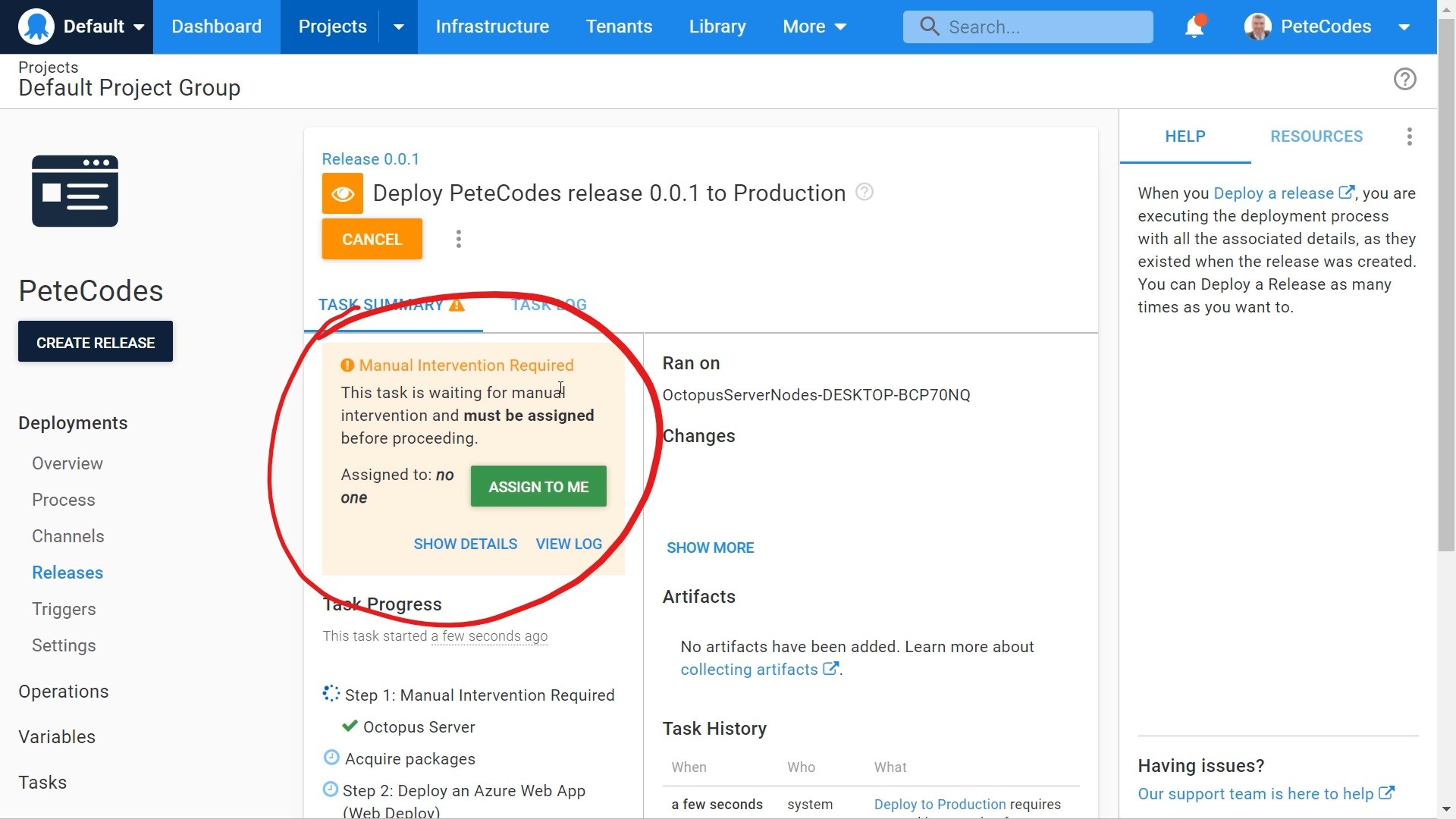Click Show More under Changes
This screenshot has height=819, width=1456.
(x=710, y=548)
